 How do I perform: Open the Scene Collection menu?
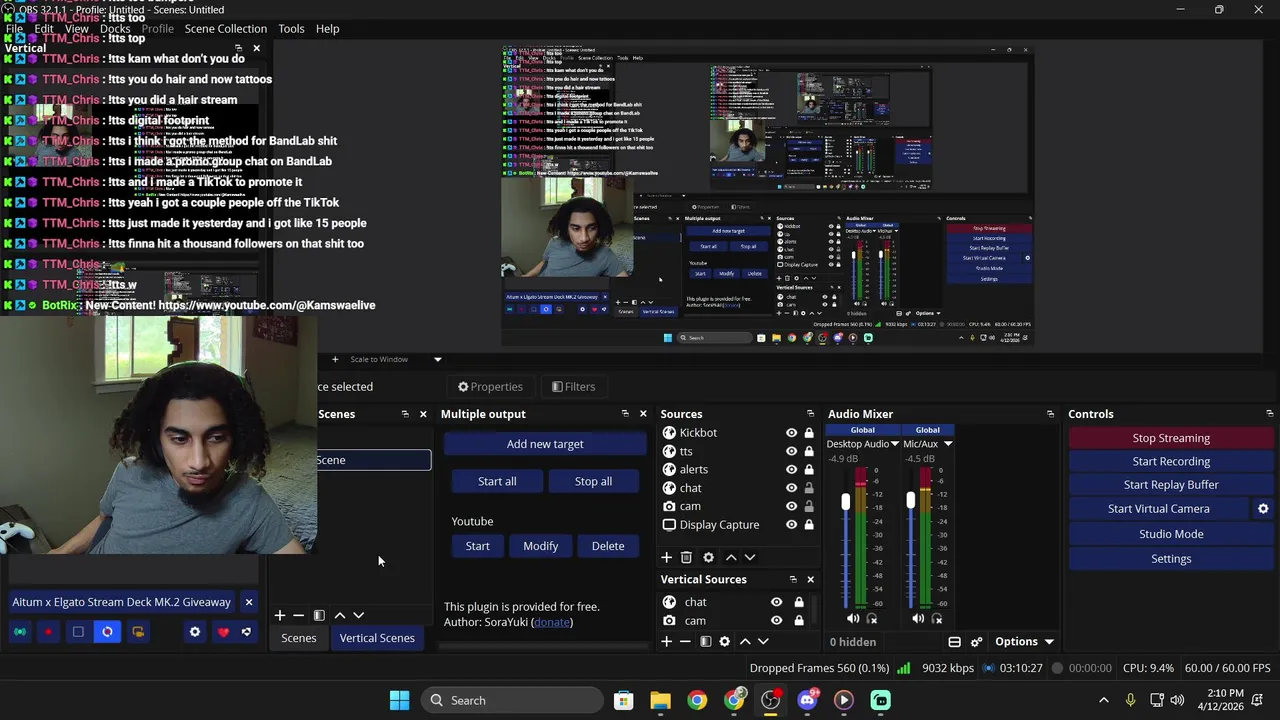click(x=225, y=29)
